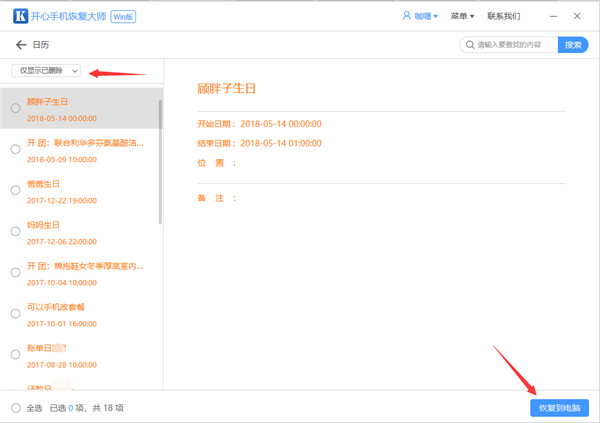This screenshot has height=423, width=600.
Task: Click inside the search input field
Action: (515, 45)
